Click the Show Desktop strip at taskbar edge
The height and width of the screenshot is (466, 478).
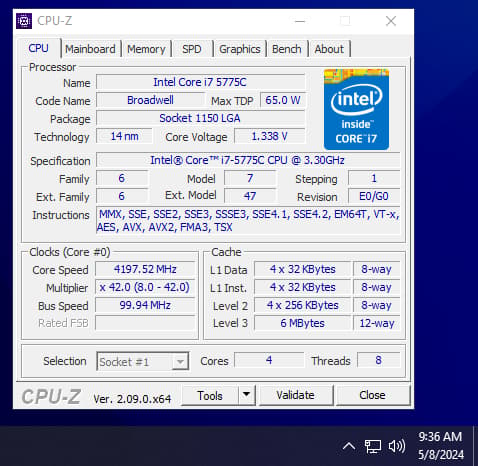tap(475, 446)
